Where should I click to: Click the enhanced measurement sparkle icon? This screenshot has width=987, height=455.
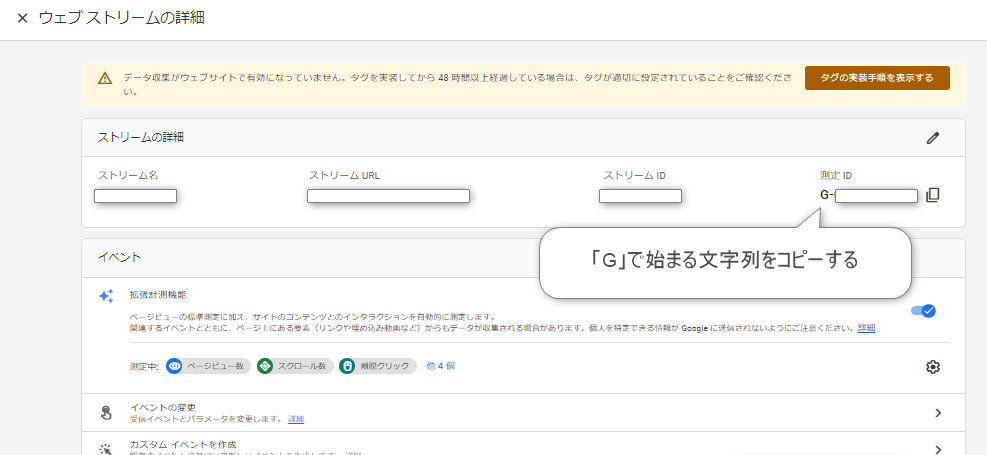click(106, 296)
